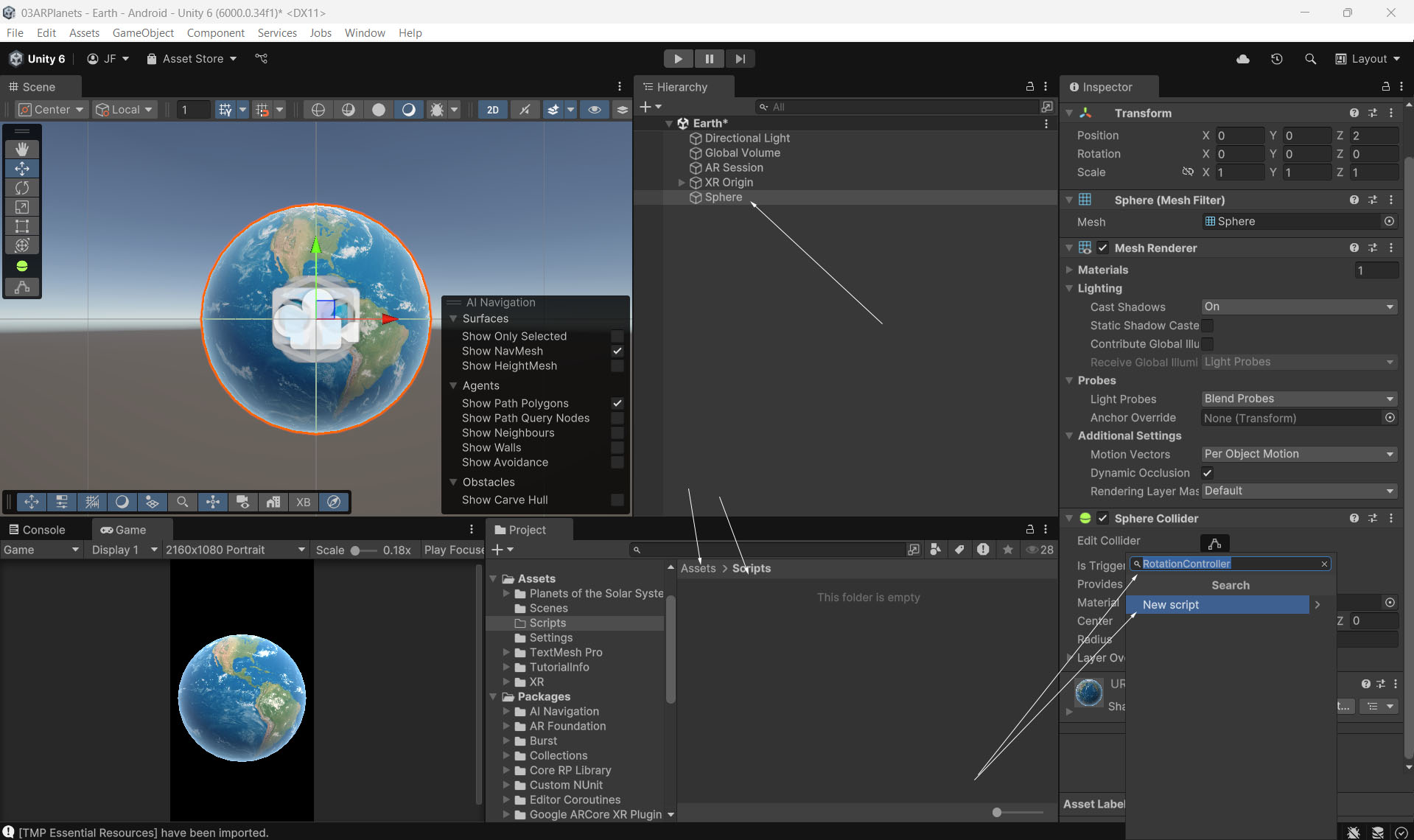Click the Play button
Viewport: 1414px width, 840px height.
pos(678,59)
